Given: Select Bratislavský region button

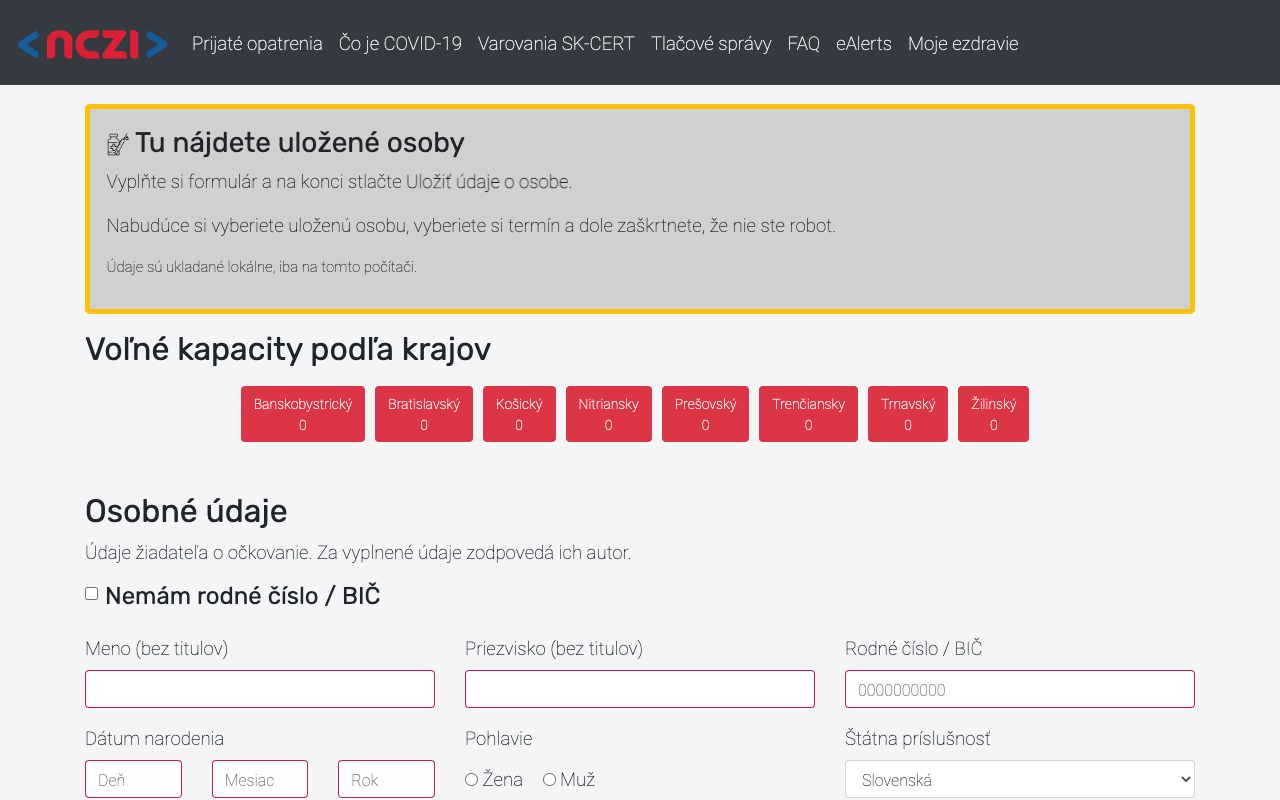Looking at the screenshot, I should [x=424, y=414].
